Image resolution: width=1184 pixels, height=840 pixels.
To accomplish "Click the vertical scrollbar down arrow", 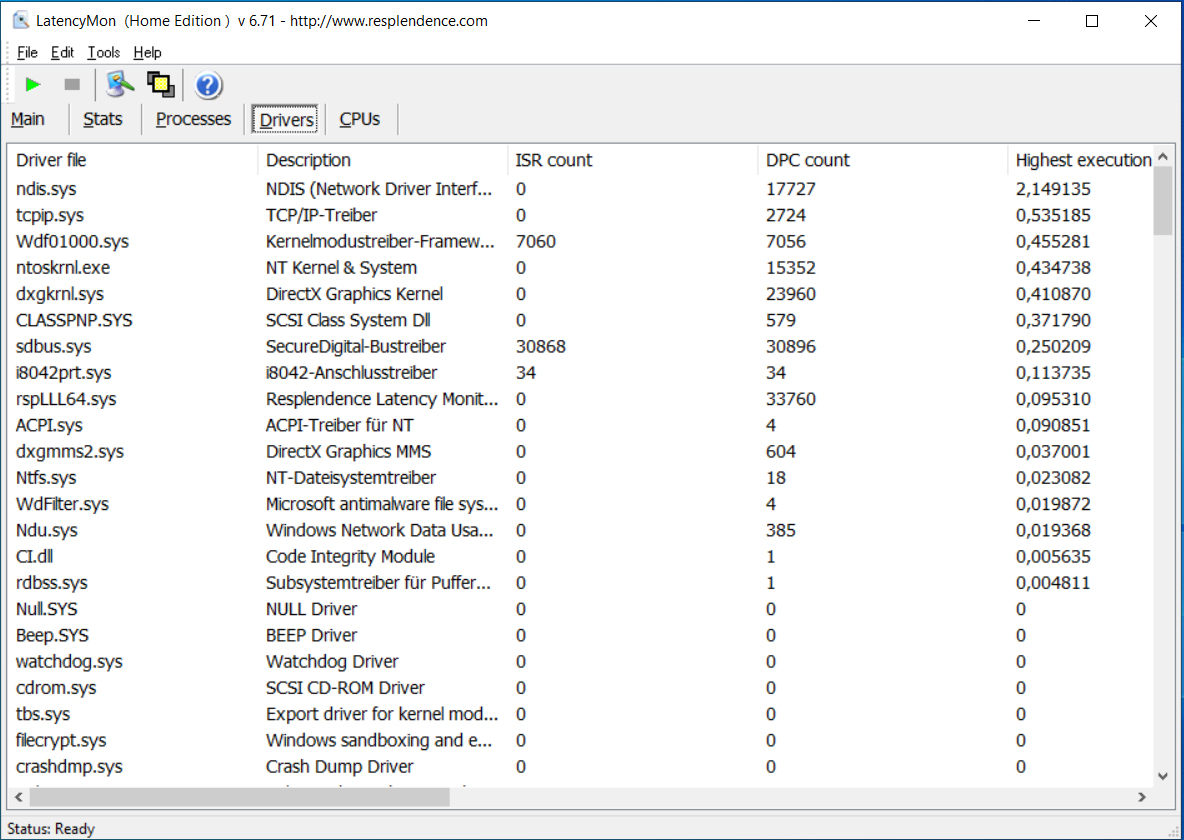I will [x=1163, y=775].
